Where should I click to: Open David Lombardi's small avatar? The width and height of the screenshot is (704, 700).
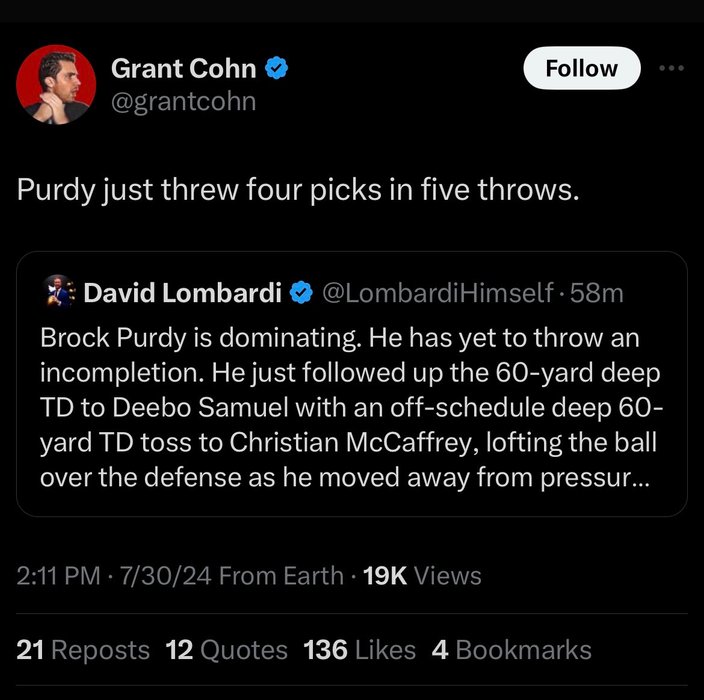pyautogui.click(x=62, y=292)
